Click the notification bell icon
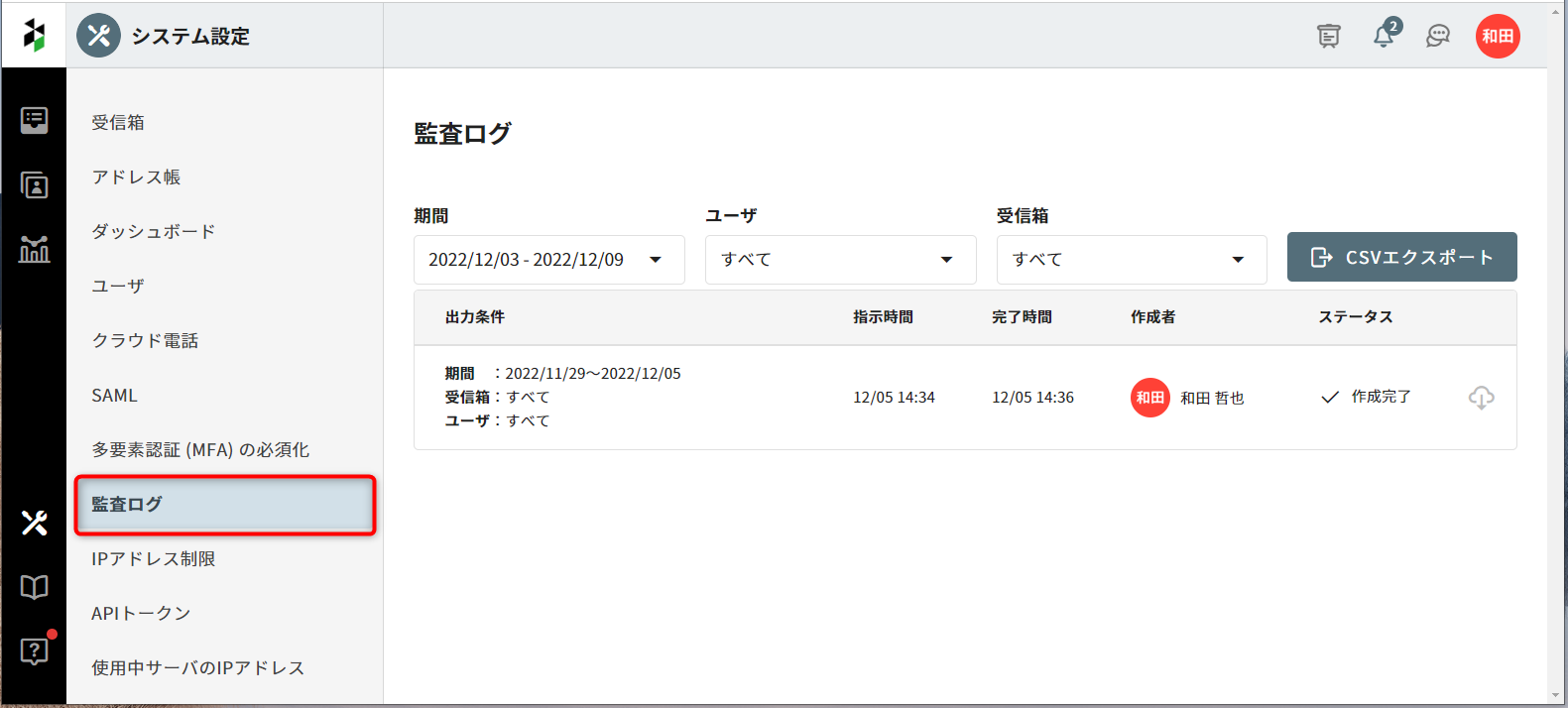Screen dimensions: 1568x708 tap(1384, 37)
